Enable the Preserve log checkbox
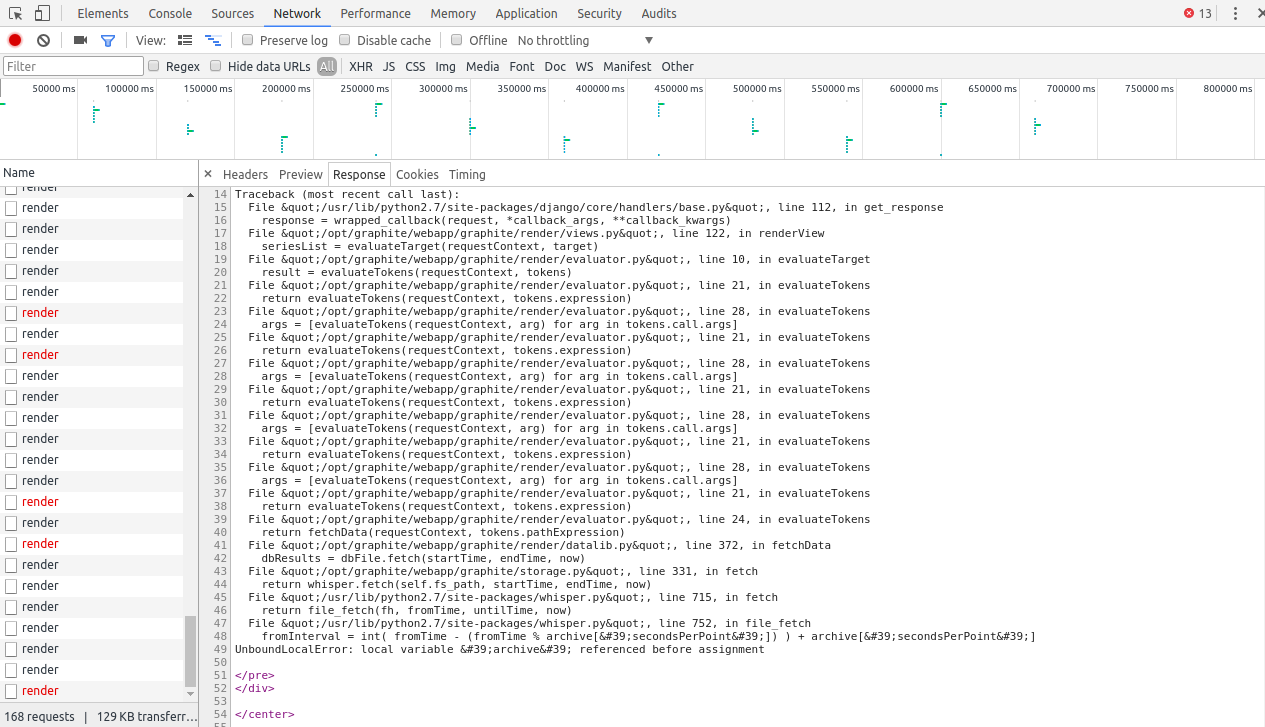This screenshot has height=727, width=1265. [x=248, y=40]
